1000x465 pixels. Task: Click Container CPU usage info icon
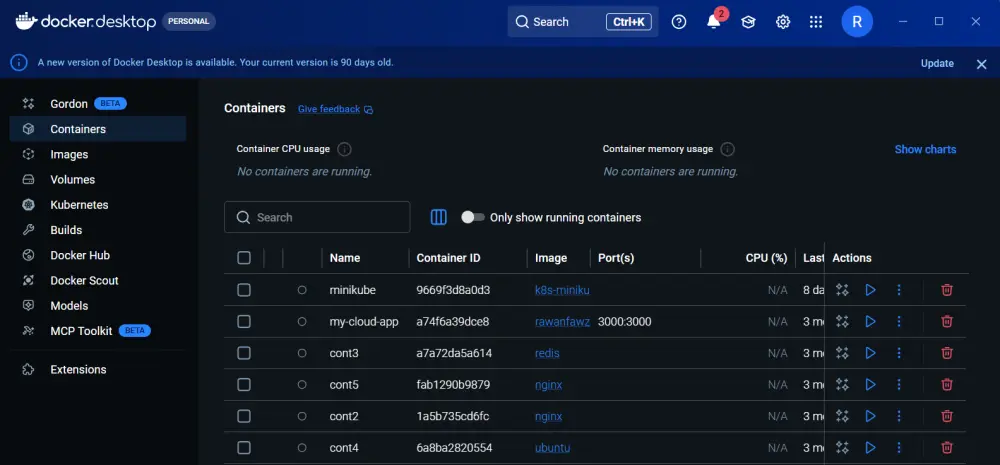344,149
